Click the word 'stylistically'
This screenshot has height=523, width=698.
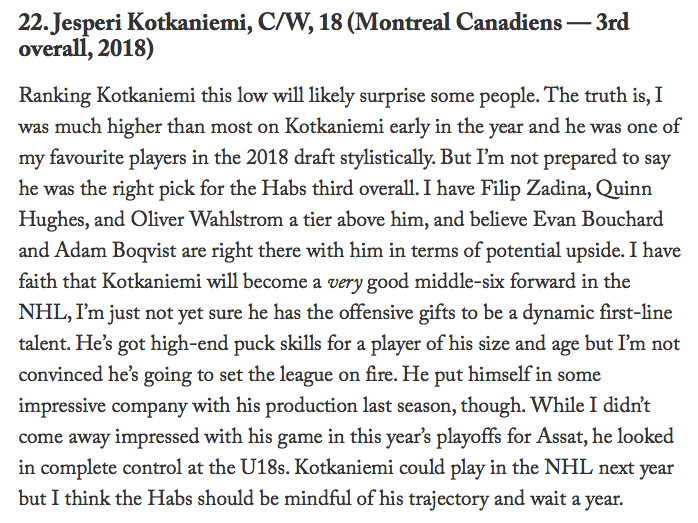[387, 158]
